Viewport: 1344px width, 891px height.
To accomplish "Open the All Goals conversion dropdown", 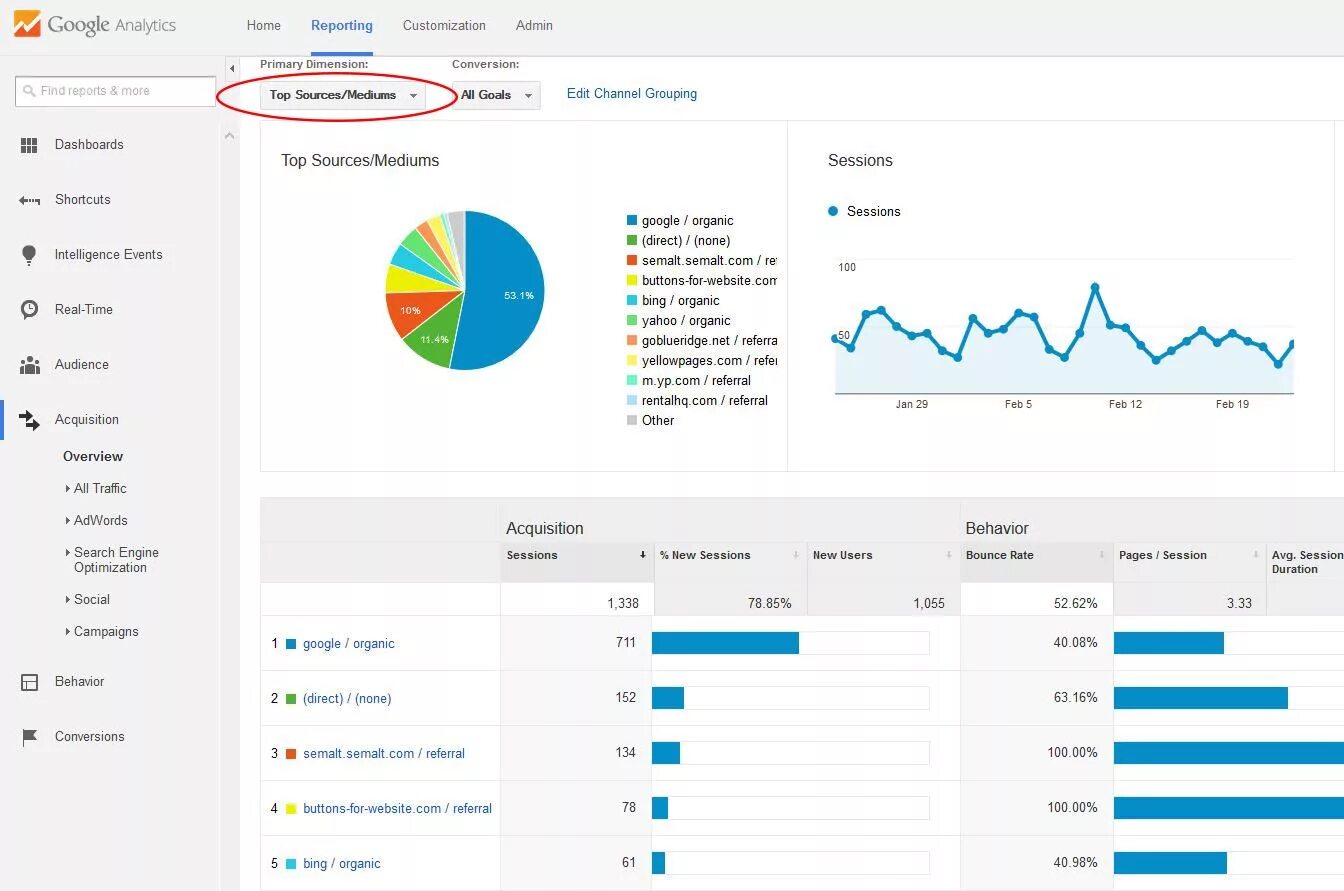I will (496, 95).
